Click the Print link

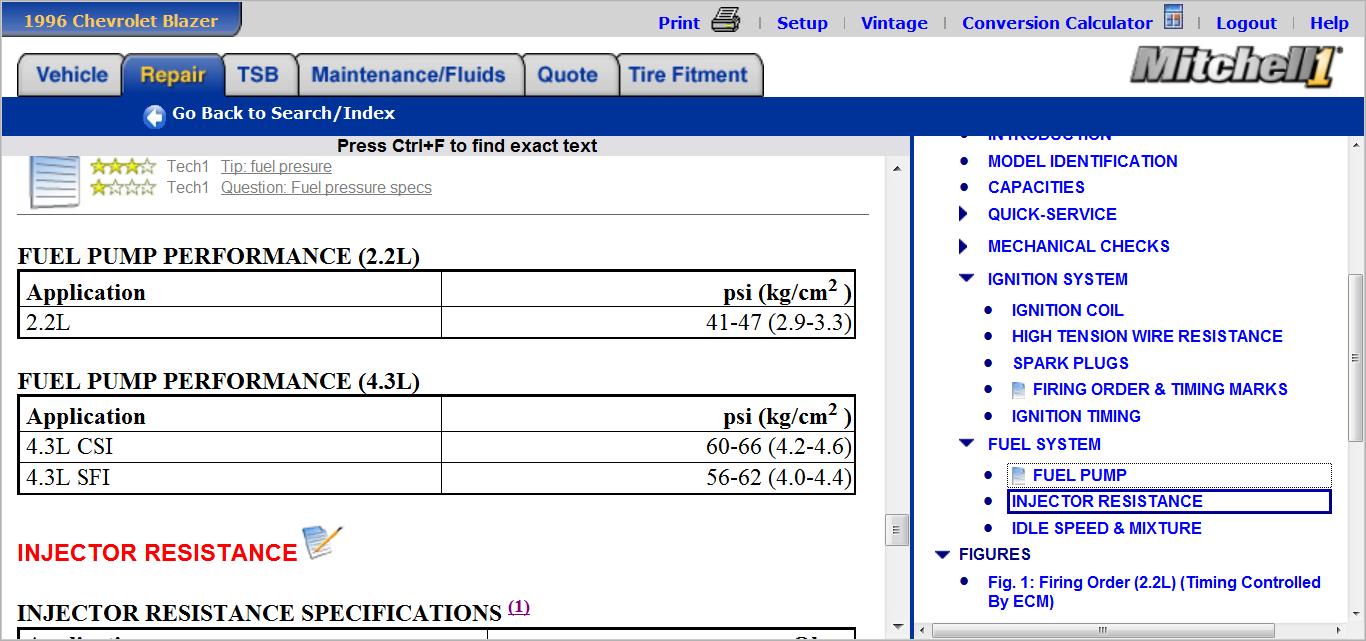point(679,23)
